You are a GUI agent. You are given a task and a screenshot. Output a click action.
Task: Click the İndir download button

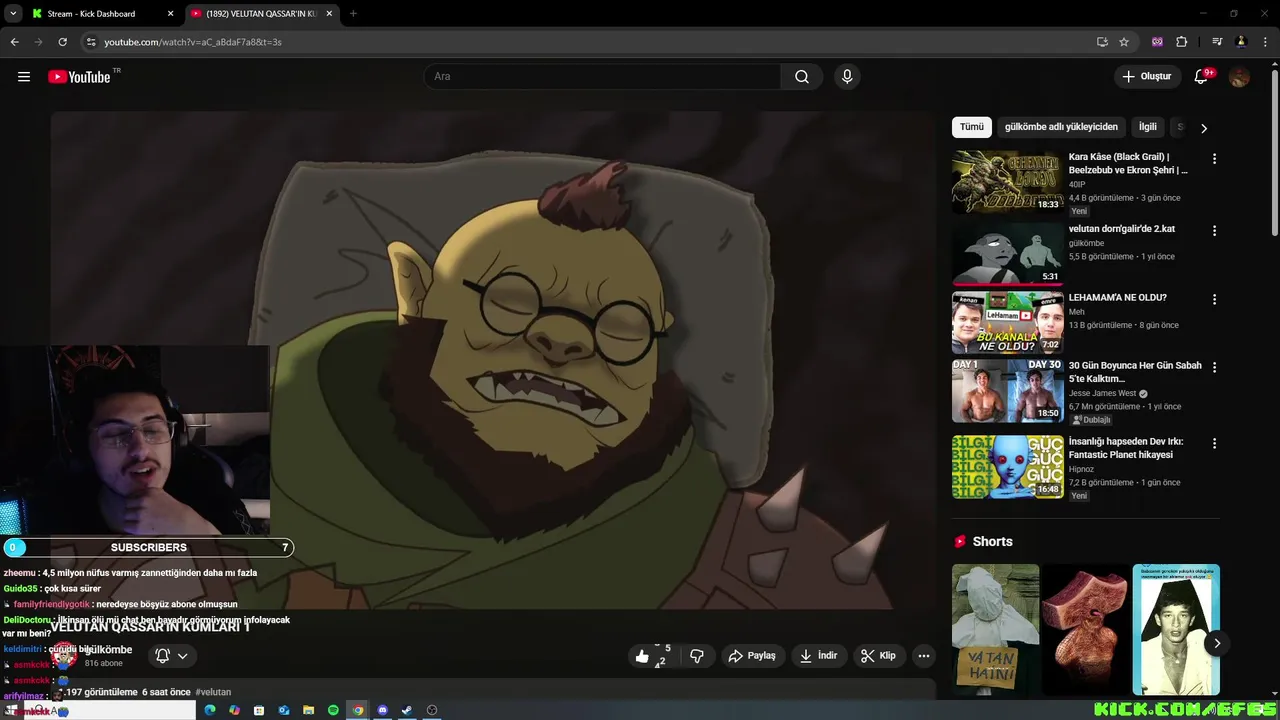point(818,656)
